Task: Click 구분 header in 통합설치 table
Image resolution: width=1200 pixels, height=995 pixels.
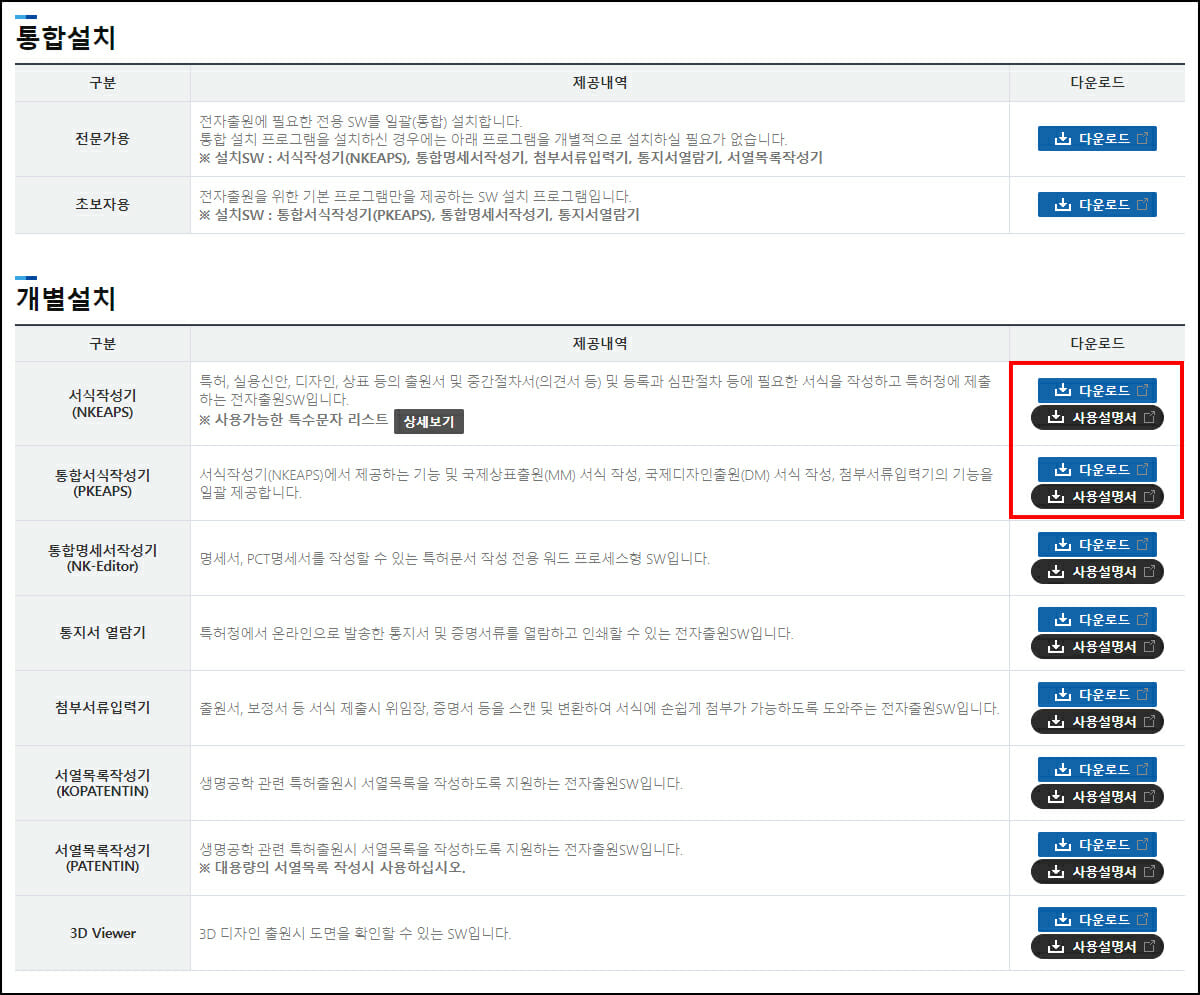Action: coord(102,83)
